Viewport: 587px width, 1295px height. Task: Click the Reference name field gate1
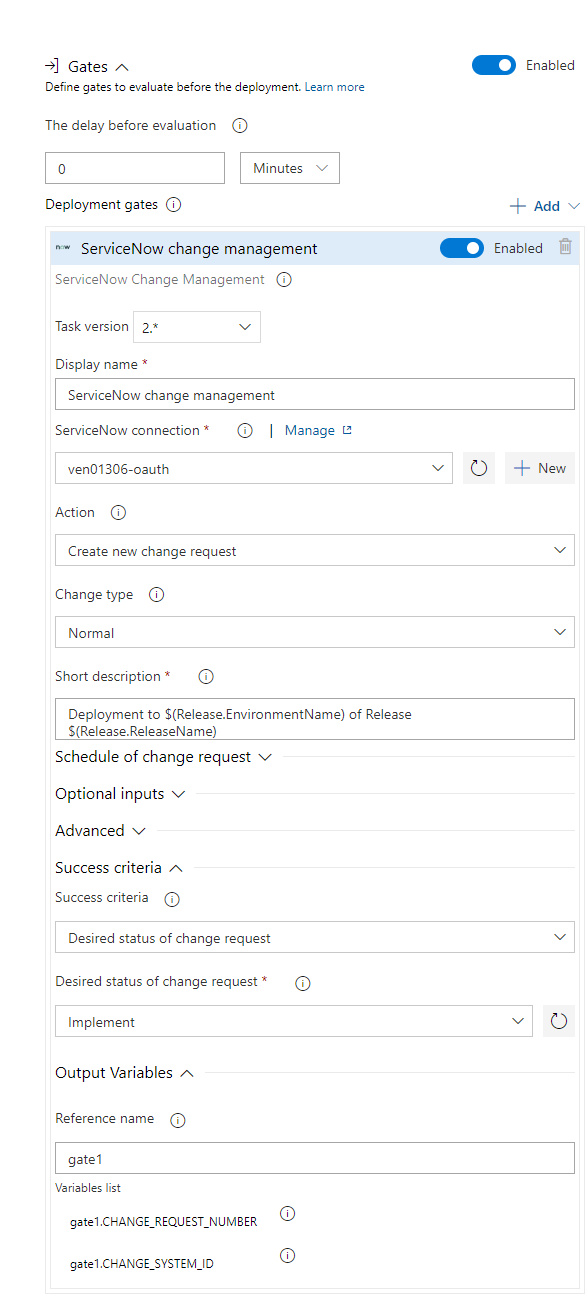[315, 1159]
